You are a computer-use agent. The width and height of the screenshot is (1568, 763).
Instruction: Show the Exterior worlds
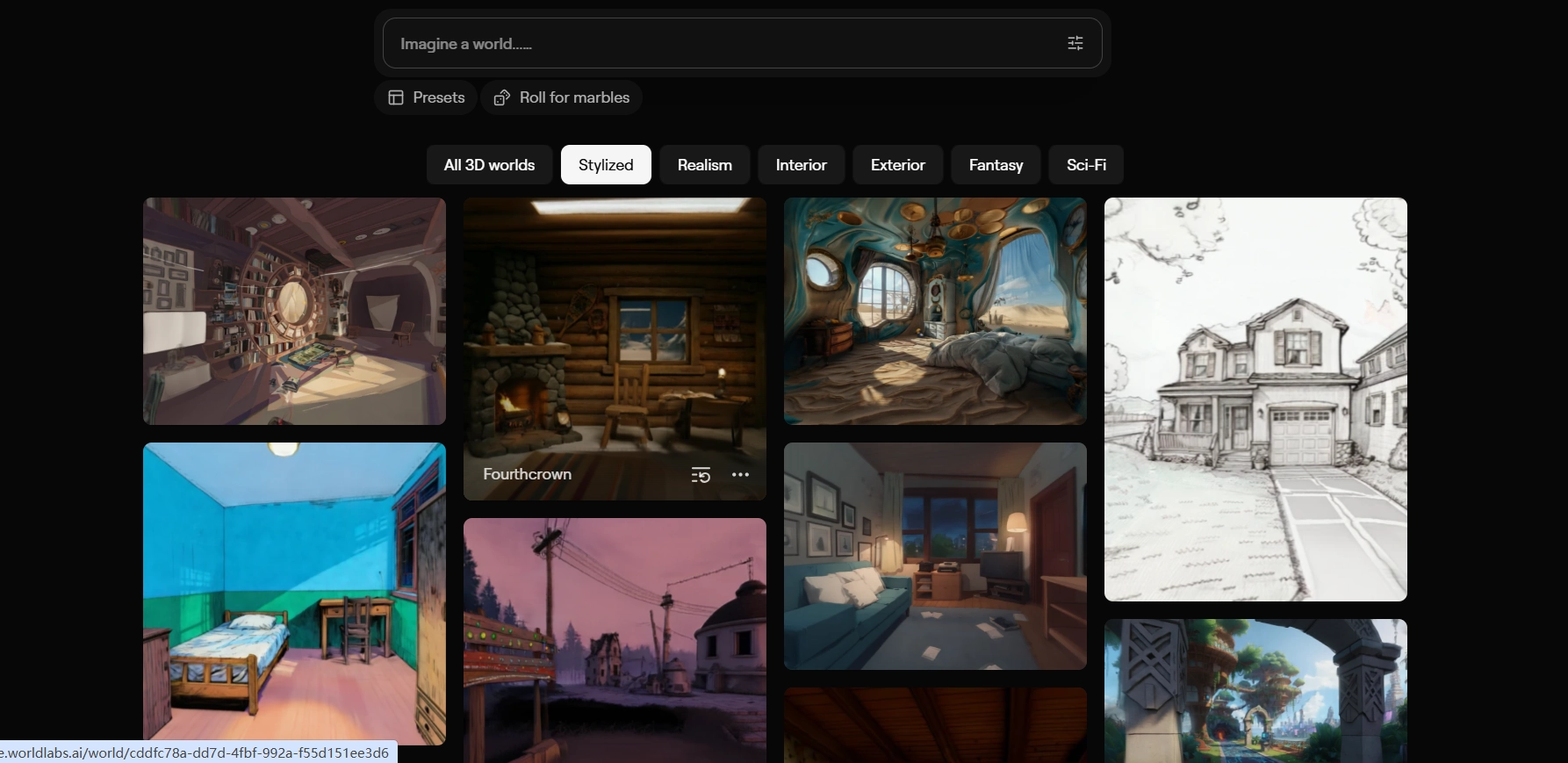click(x=897, y=165)
